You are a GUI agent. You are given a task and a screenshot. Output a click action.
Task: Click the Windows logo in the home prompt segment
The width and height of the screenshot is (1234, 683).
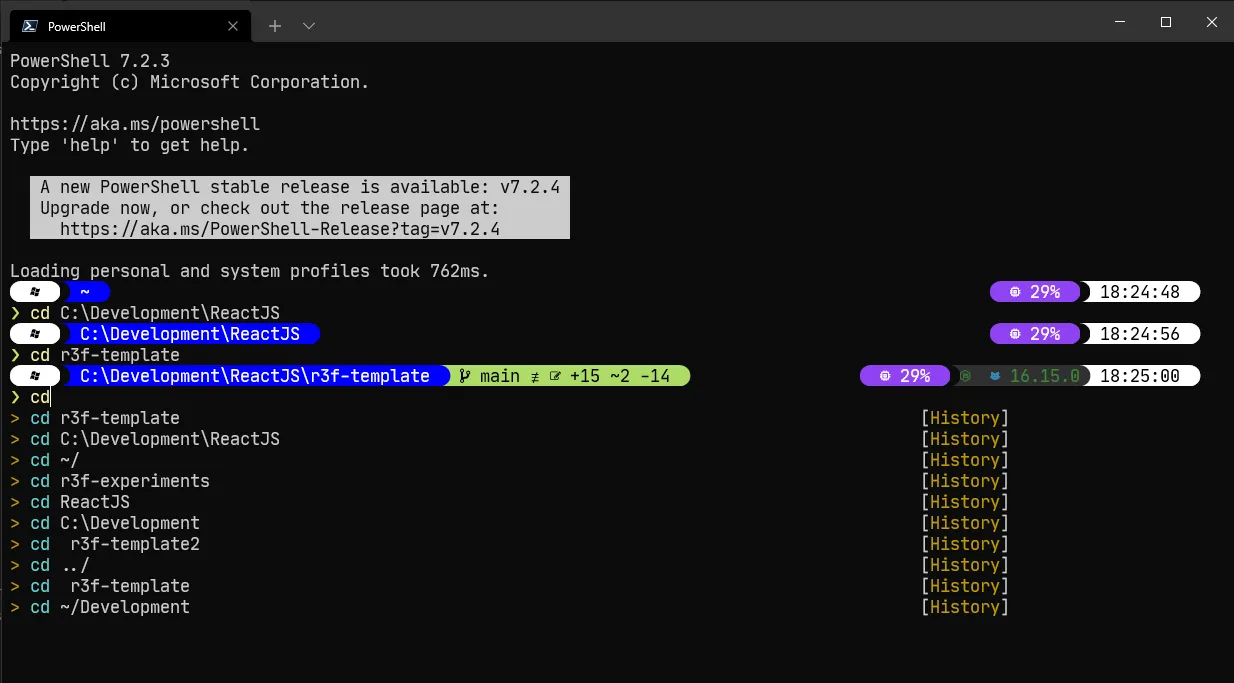34,291
